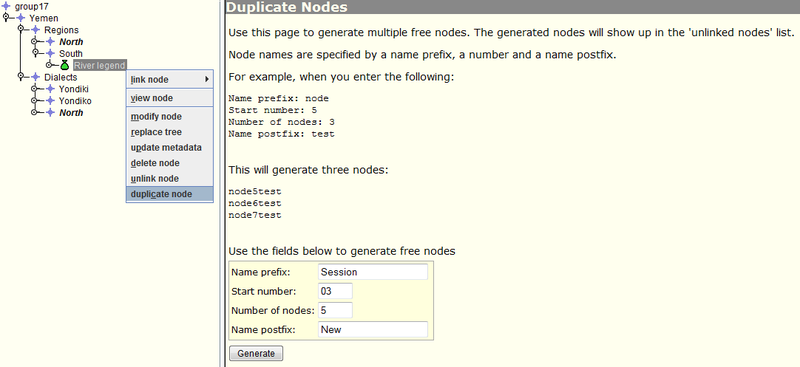Select unlink node menu entry
Screen dimensions: 800x367
[x=169, y=179]
